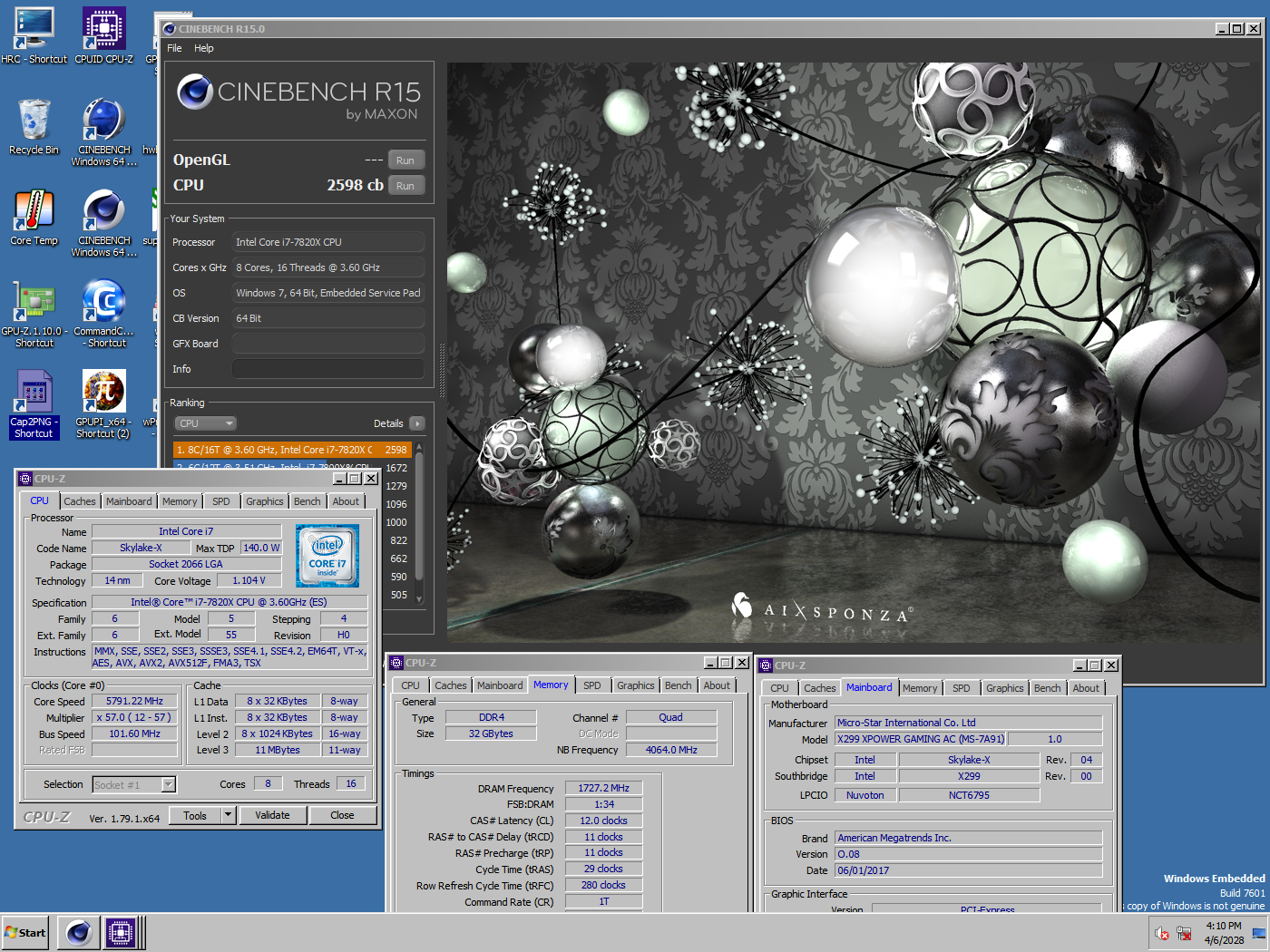Open the CPU ranking type dropdown
1270x952 pixels.
(x=205, y=423)
